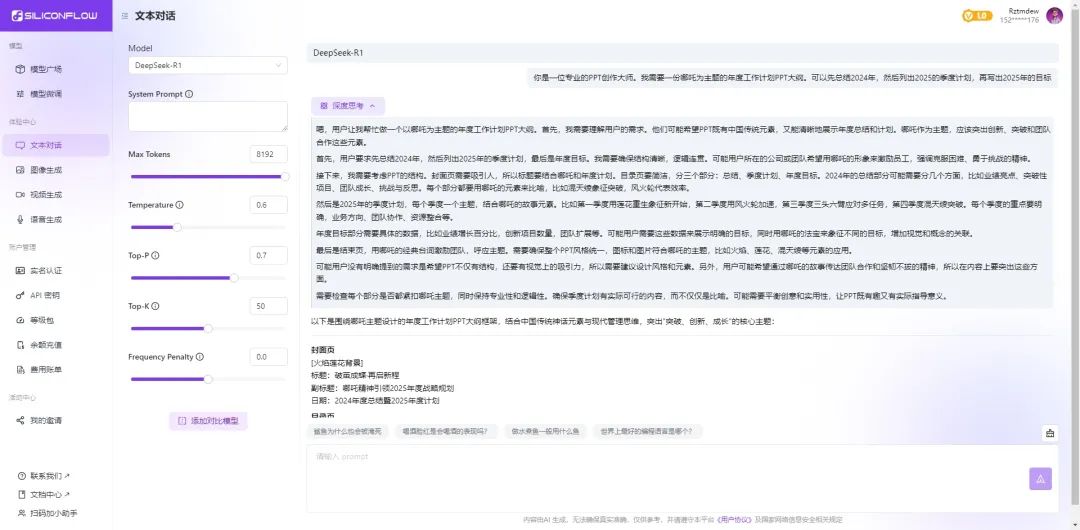Click 模型广场 cube icon

(x=20, y=69)
